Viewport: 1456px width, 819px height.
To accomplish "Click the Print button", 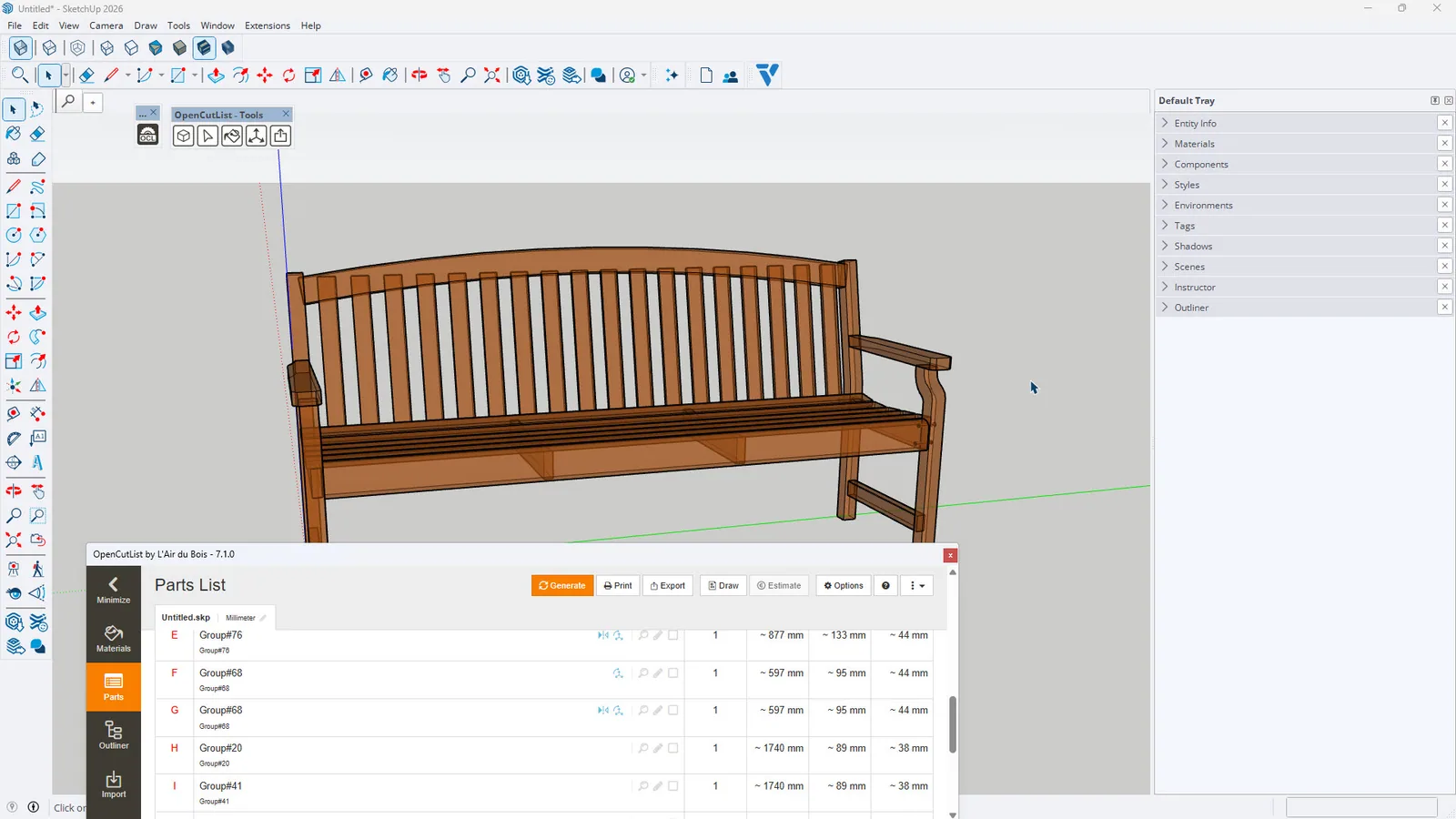I will pyautogui.click(x=618, y=586).
